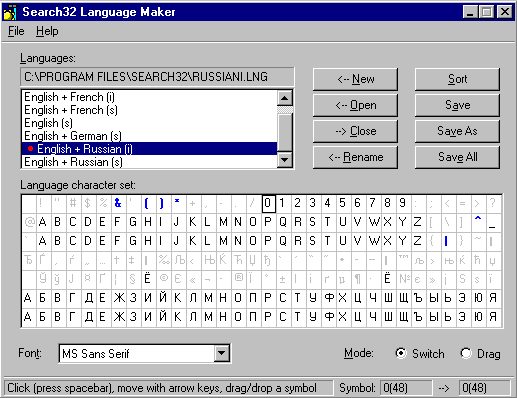This screenshot has height=398, width=517.
Task: Click the Save As button
Action: click(x=457, y=131)
